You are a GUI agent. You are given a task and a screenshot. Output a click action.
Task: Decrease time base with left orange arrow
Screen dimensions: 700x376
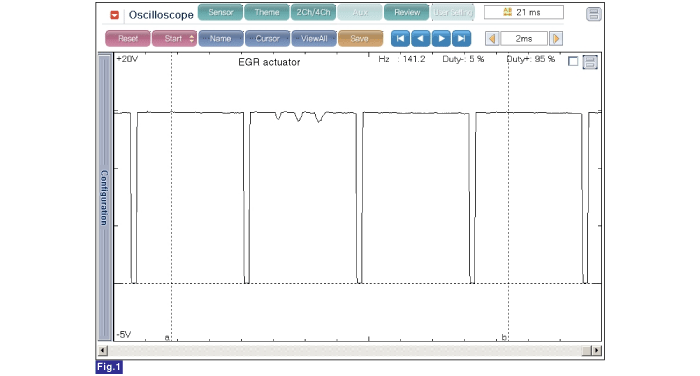[492, 39]
